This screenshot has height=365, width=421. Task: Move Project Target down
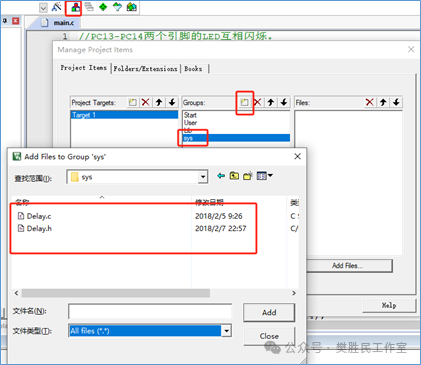pos(172,102)
